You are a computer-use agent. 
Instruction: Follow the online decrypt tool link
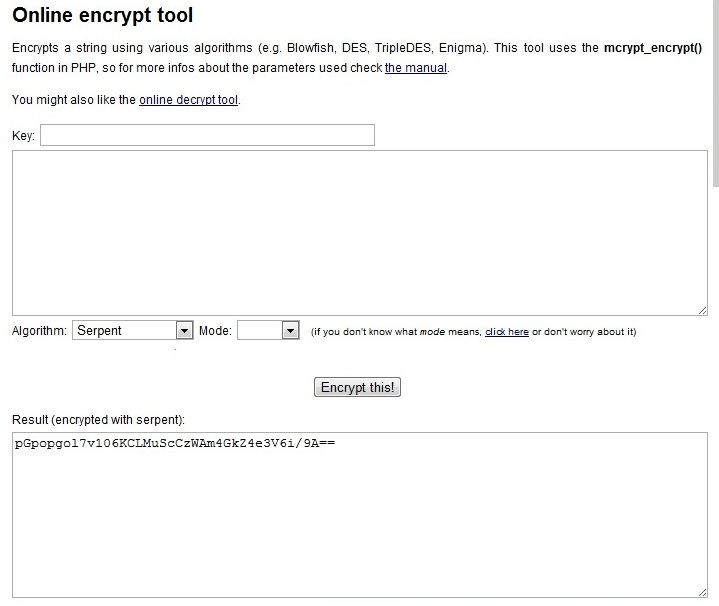[188, 100]
